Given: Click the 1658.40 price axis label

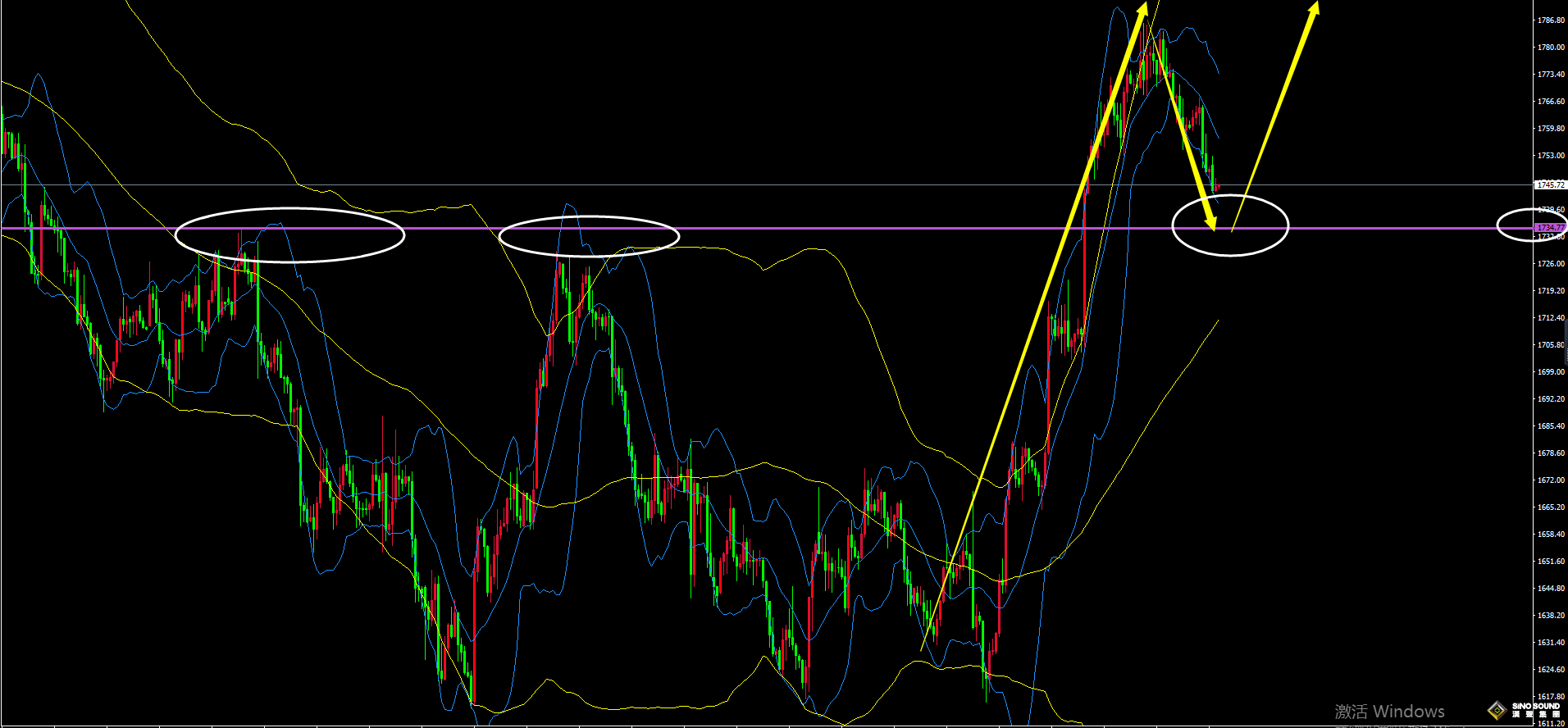Looking at the screenshot, I should tap(1551, 534).
